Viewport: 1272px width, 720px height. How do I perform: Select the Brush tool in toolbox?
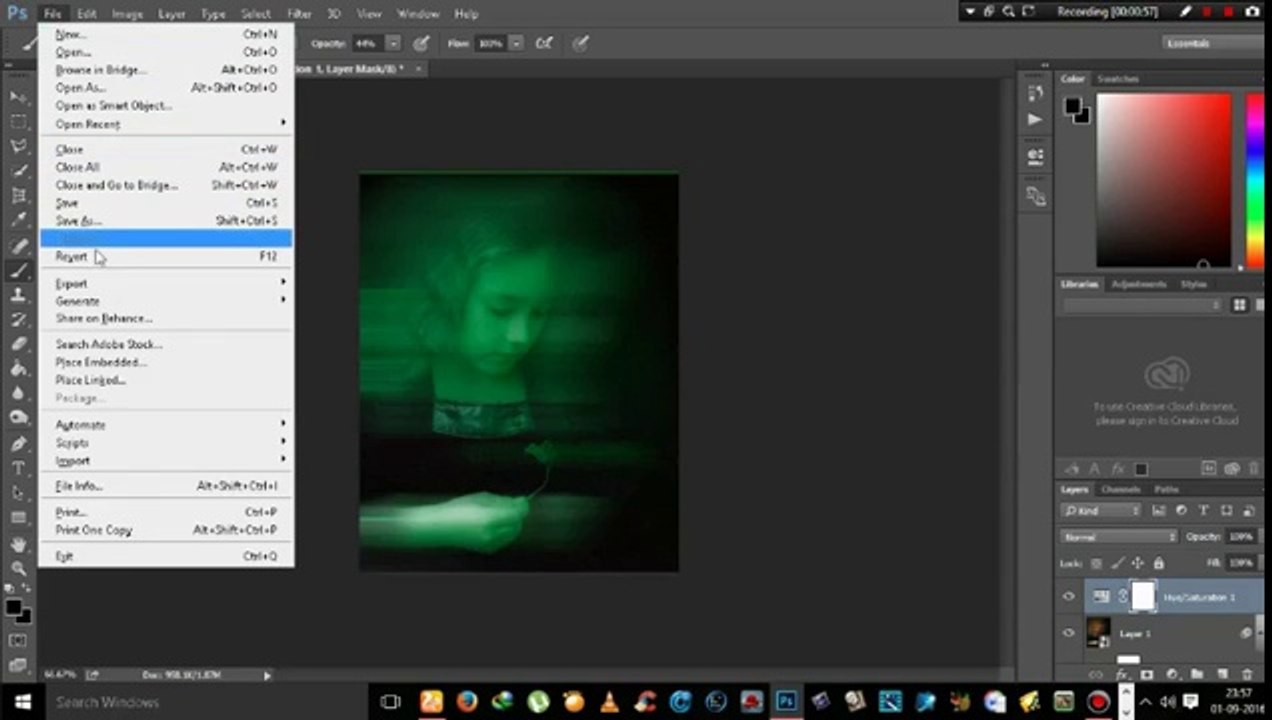(18, 270)
